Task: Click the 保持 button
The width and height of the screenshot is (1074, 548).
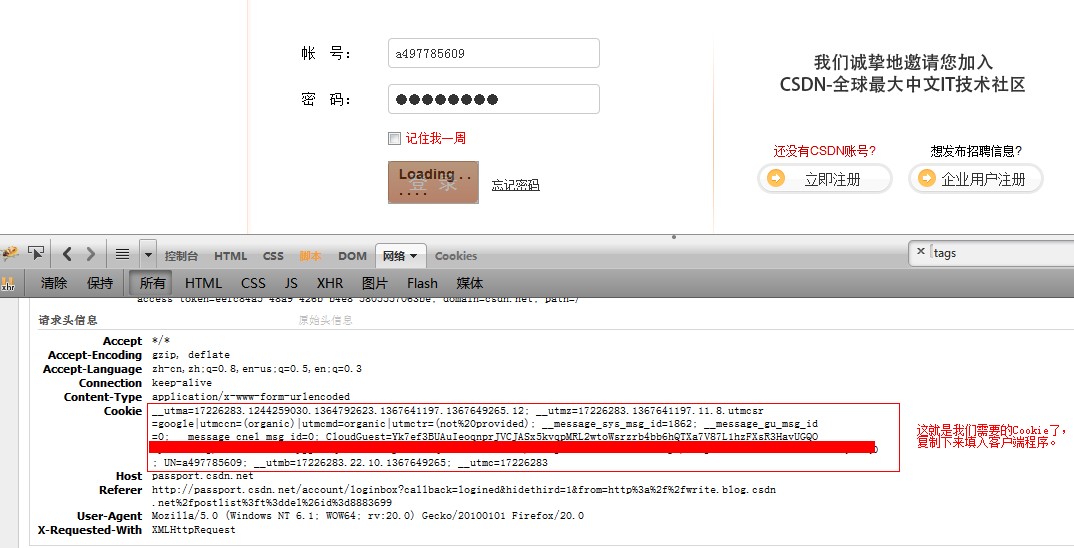Action: click(100, 283)
